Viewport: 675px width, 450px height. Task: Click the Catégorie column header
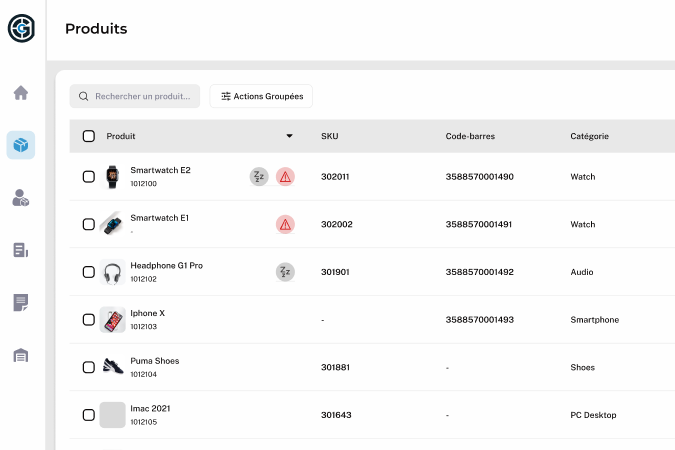pos(589,136)
